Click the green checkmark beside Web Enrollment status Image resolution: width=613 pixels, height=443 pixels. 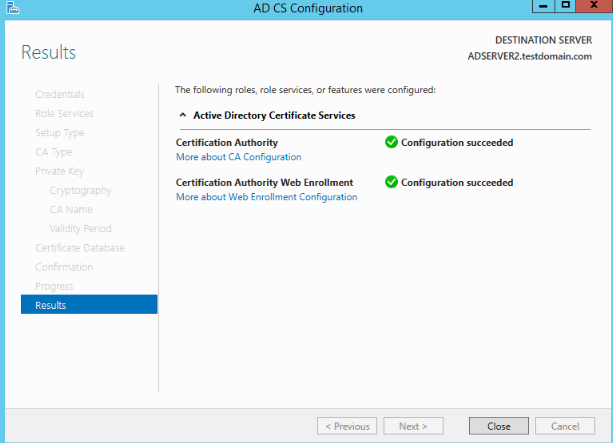click(391, 182)
